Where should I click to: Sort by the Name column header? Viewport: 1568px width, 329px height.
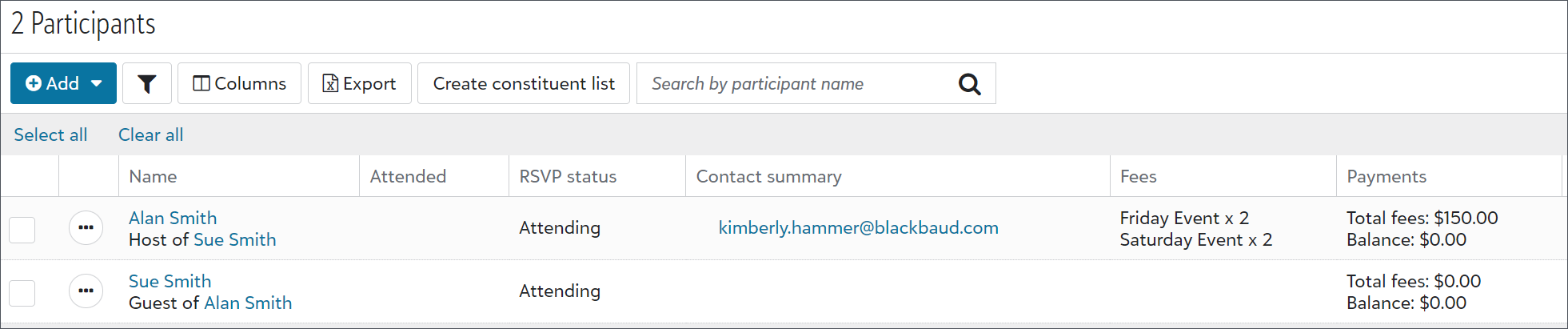[153, 176]
